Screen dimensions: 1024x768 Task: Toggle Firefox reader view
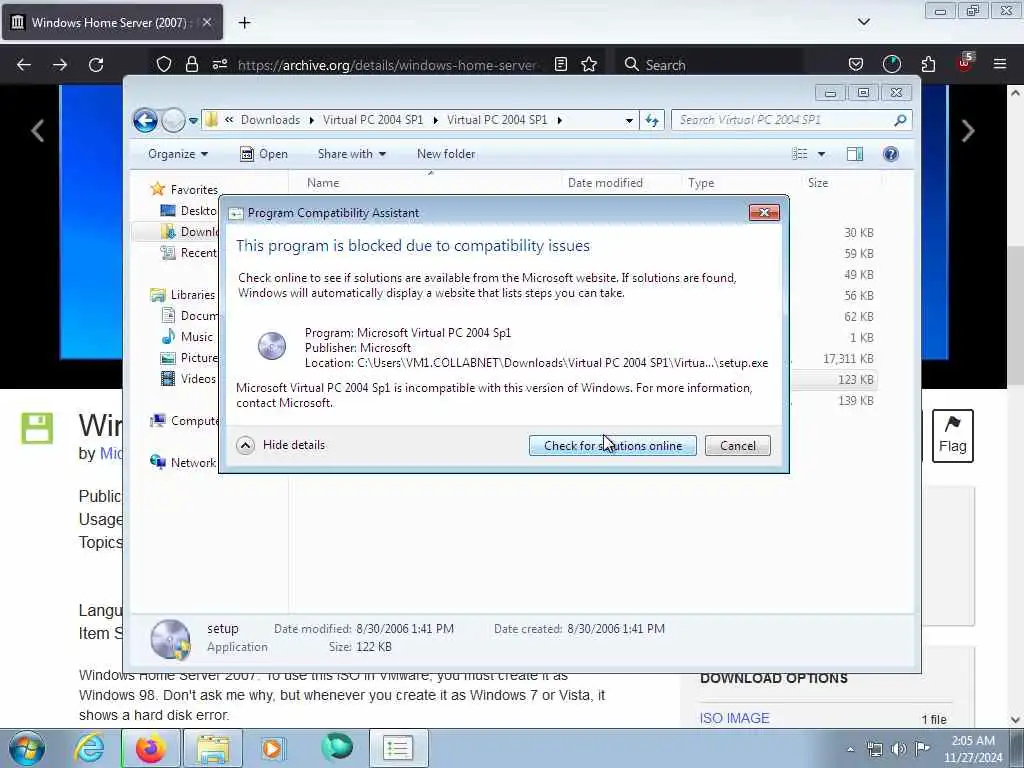tap(560, 64)
